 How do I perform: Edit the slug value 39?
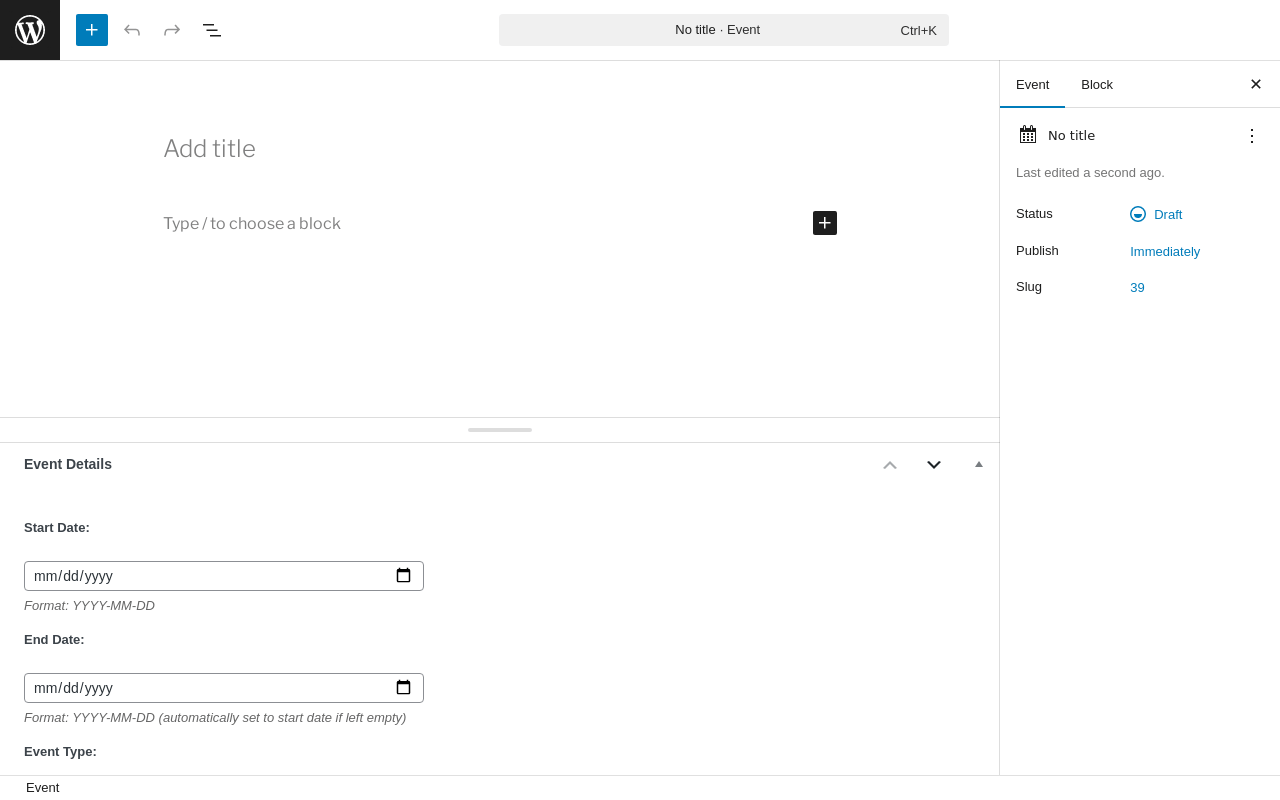pyautogui.click(x=1137, y=287)
